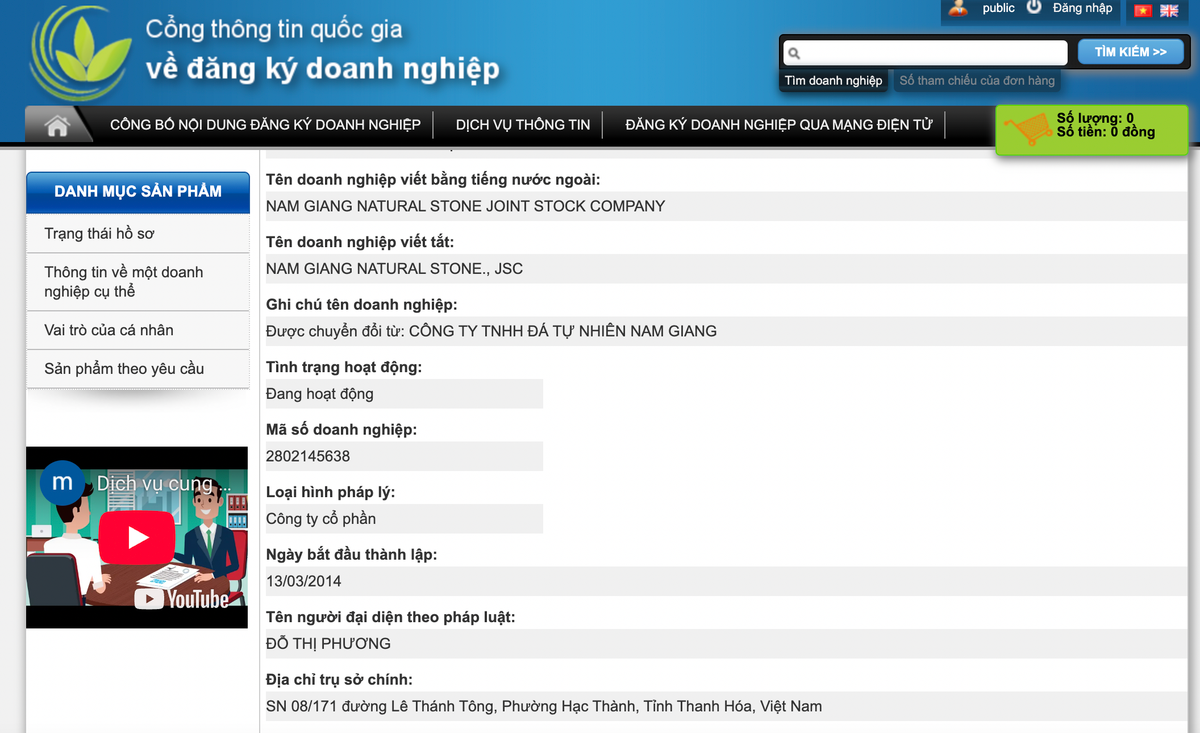Open 'Công bố nội dung đăng ký doanh nghiệp' menu
1200x733 pixels.
265,125
